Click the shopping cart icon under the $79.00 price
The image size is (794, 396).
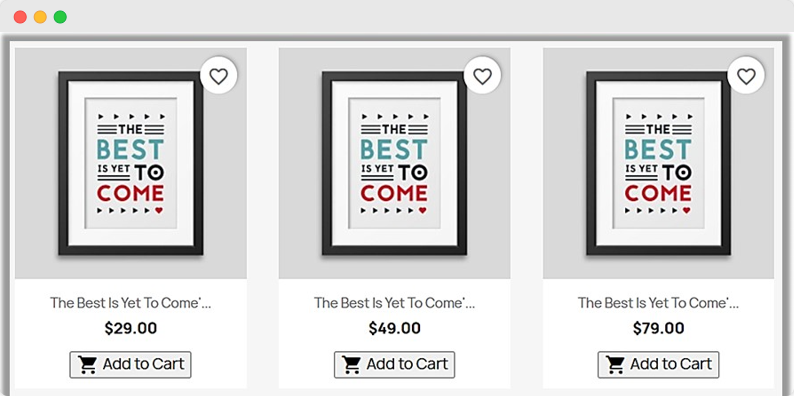[615, 365]
